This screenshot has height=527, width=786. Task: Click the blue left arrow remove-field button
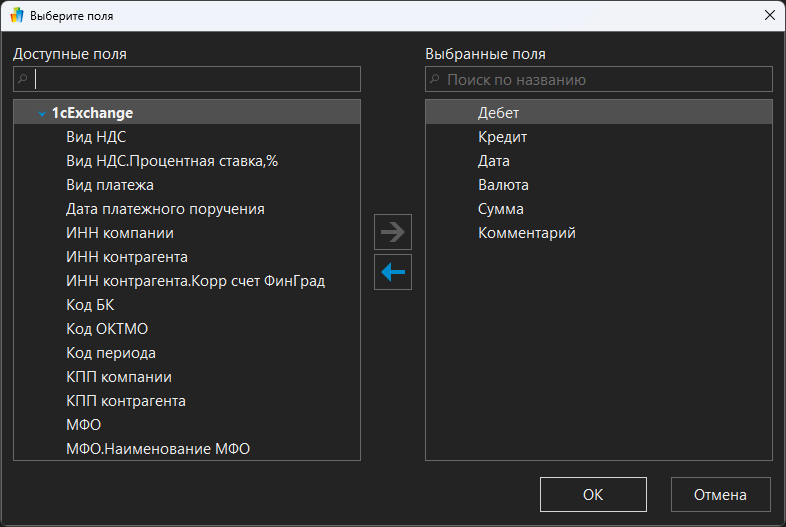393,272
